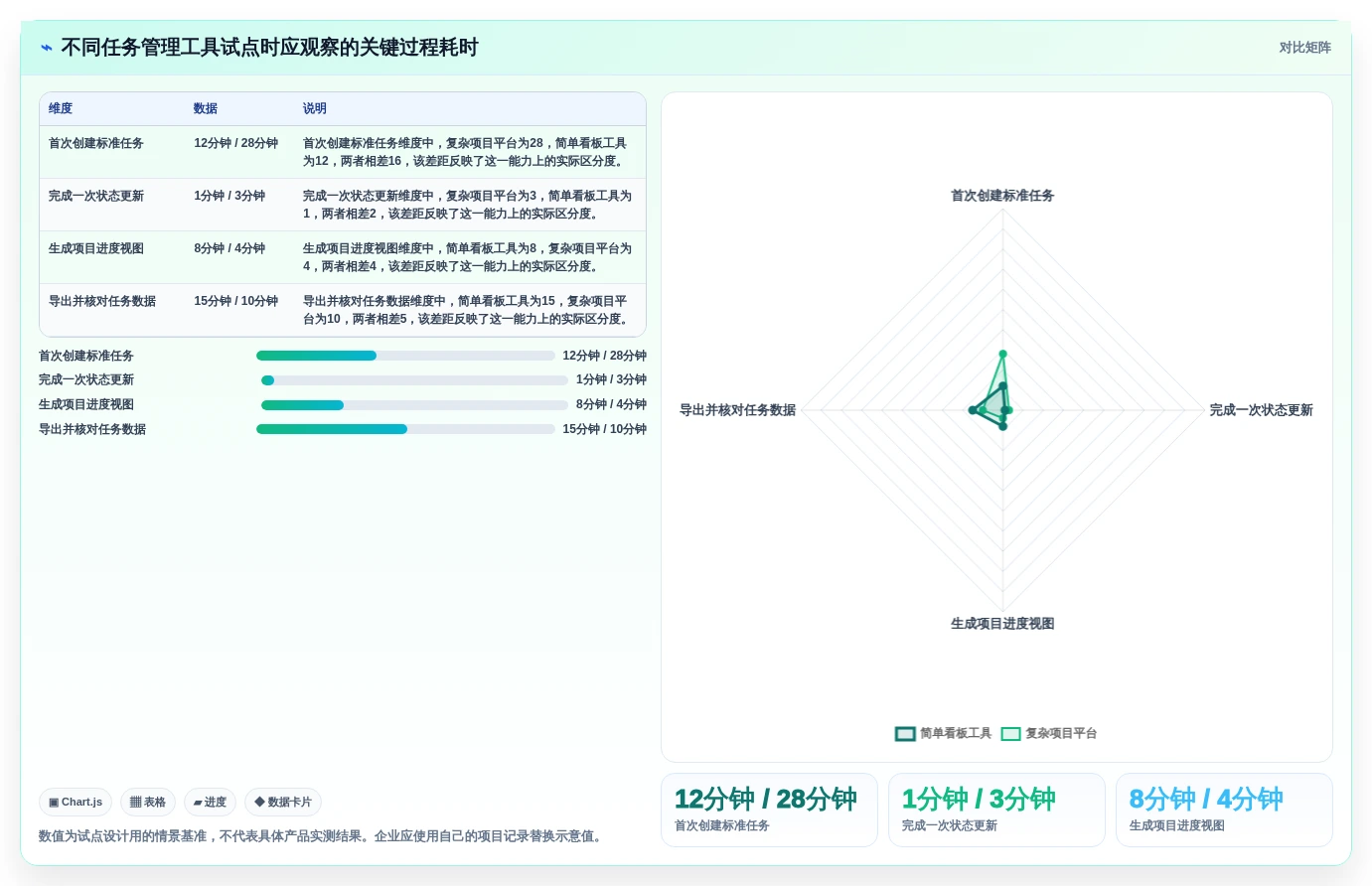Click progress bar for 生成项目进度视图

(414, 405)
